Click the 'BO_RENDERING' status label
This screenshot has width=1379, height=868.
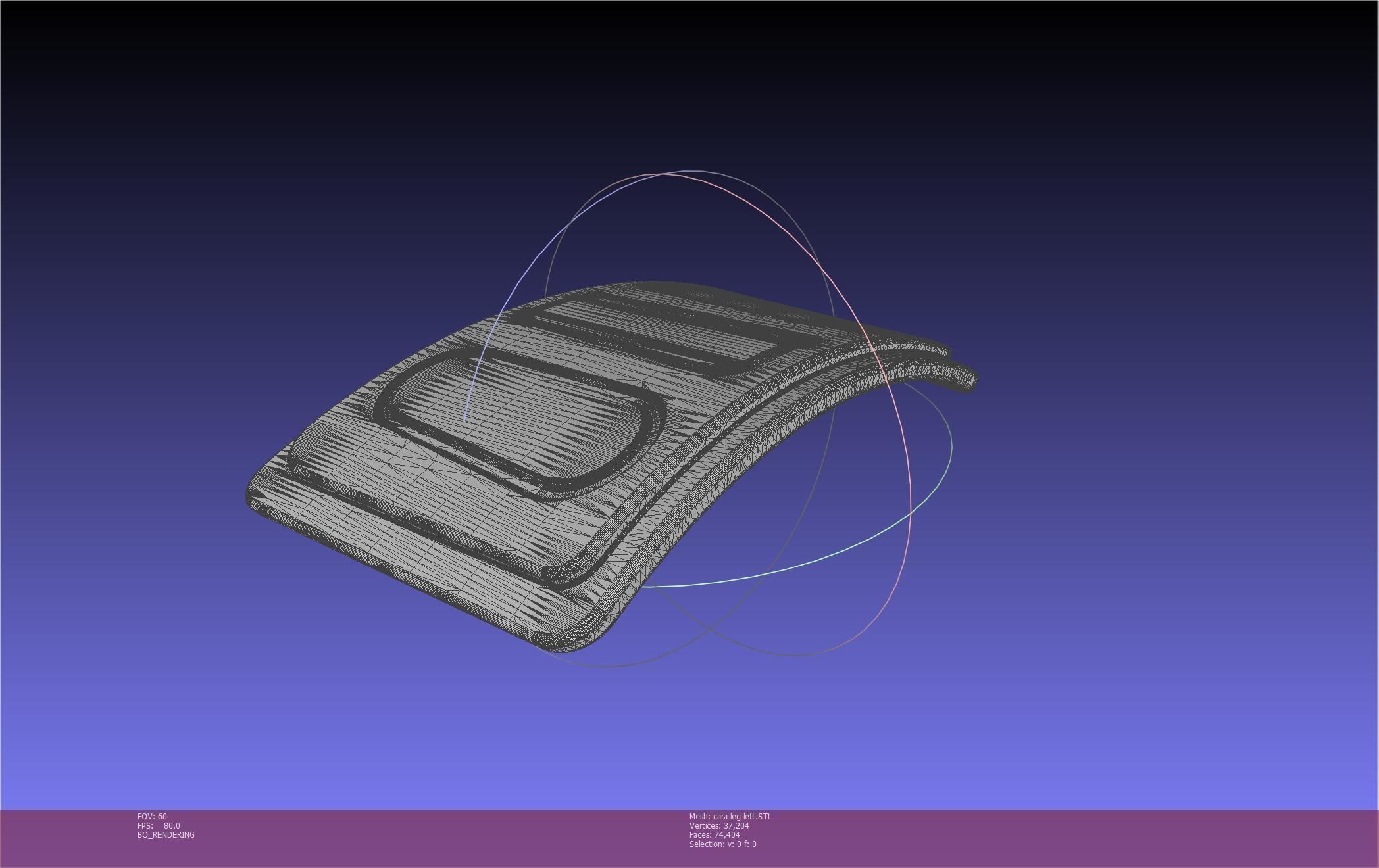tap(166, 834)
